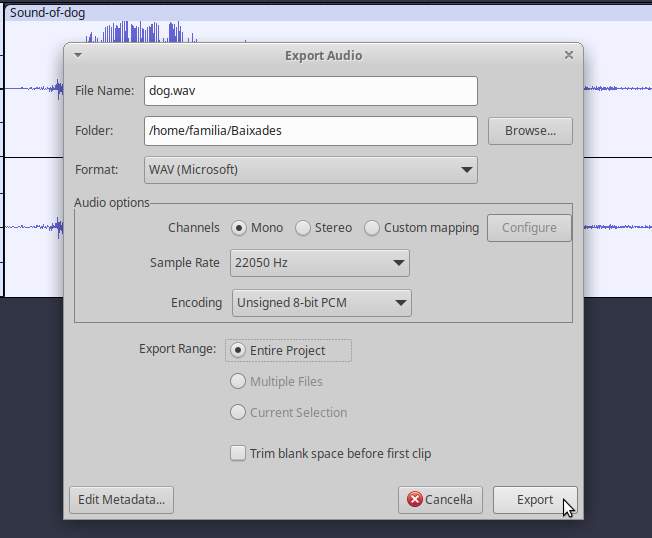Click the Encoding label

pyautogui.click(x=197, y=303)
